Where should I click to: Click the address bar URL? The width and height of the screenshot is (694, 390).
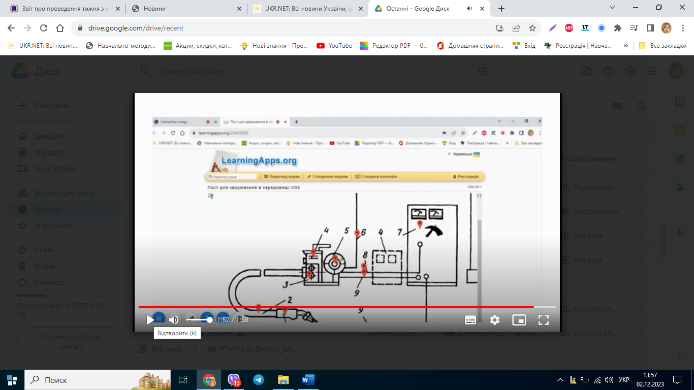(x=136, y=28)
